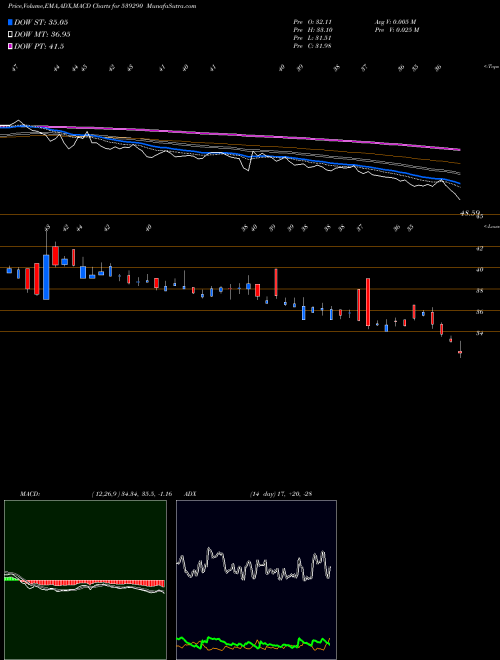Open the green MACD chart panel
This screenshot has height=660, width=500.
(85, 580)
